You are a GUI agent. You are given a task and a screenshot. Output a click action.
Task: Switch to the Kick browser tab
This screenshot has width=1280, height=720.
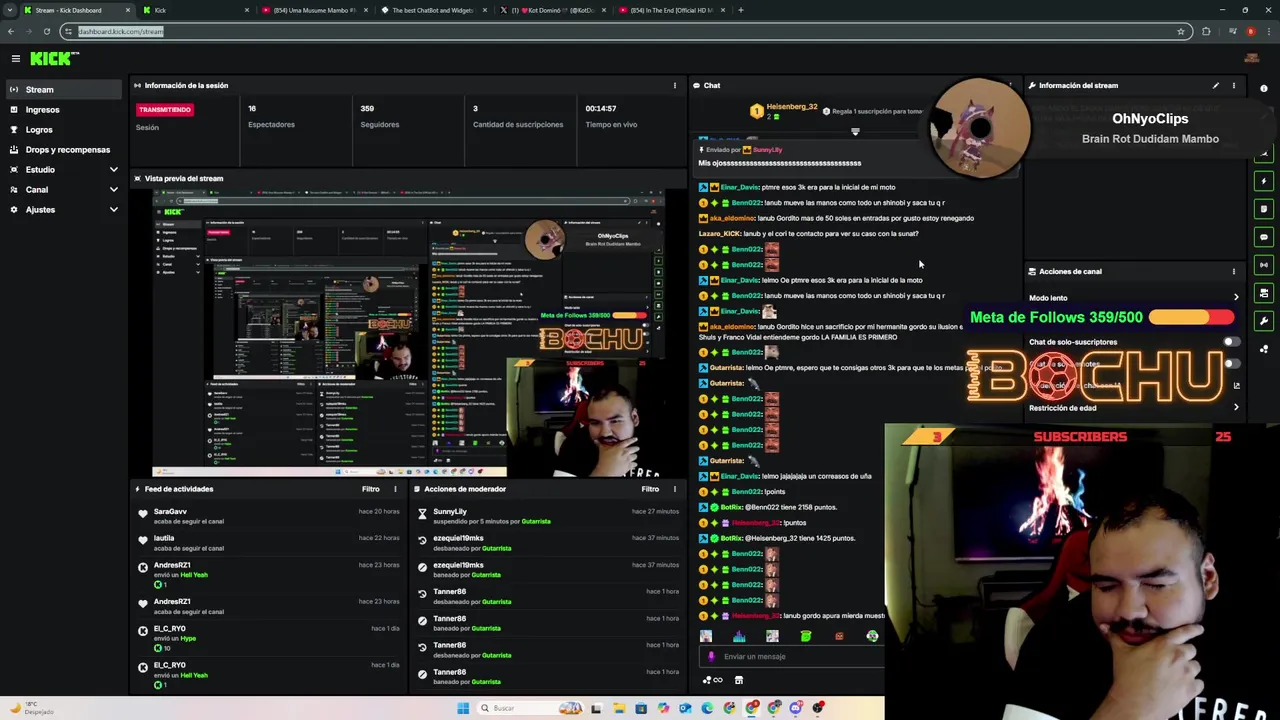tap(195, 10)
